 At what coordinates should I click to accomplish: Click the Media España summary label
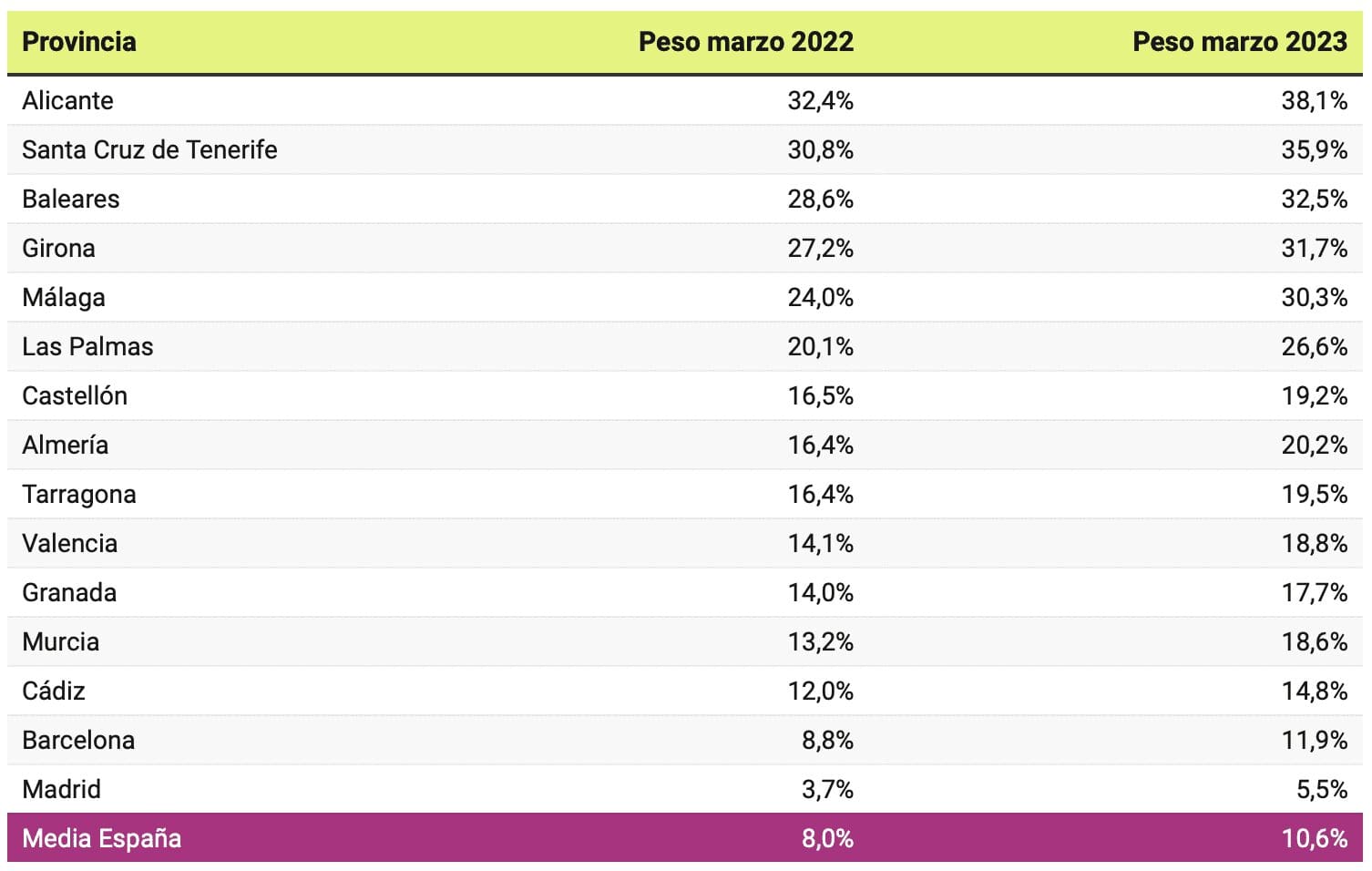coord(102,838)
